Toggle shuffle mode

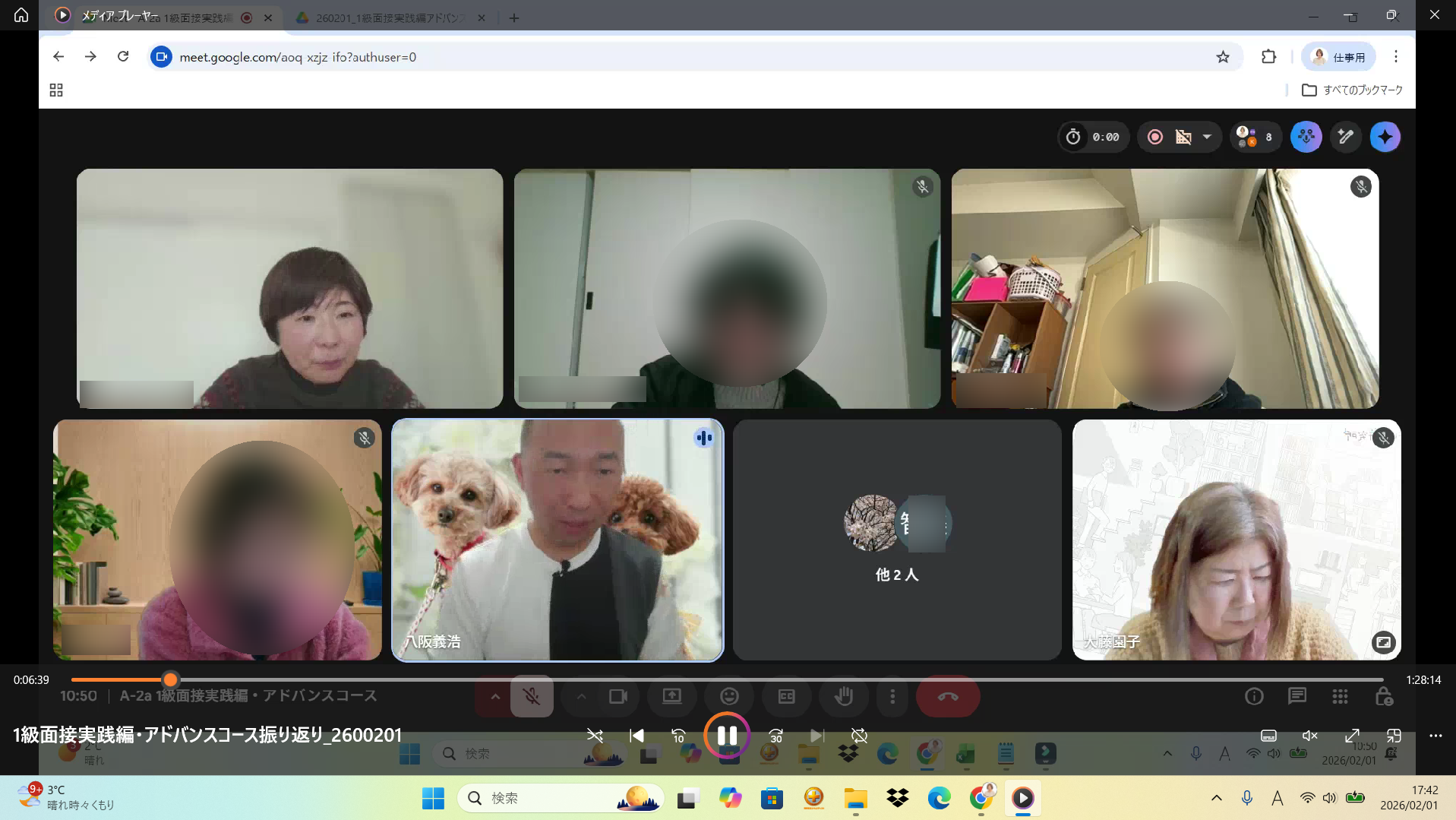(595, 735)
